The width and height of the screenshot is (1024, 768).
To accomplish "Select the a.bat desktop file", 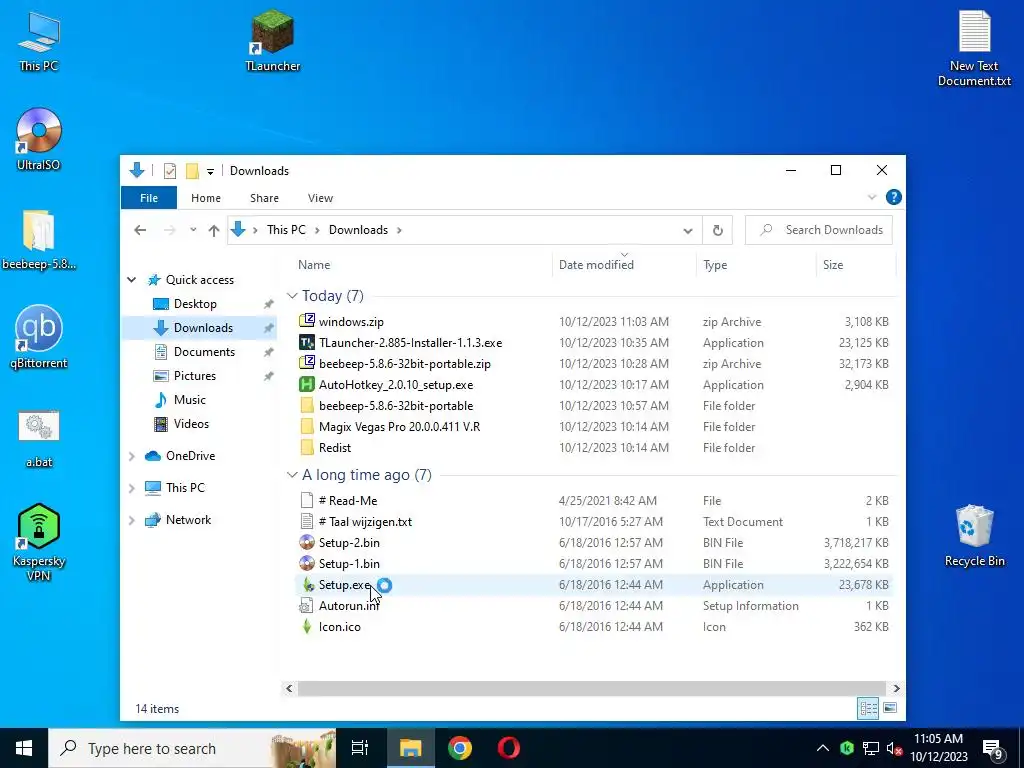I will (39, 439).
